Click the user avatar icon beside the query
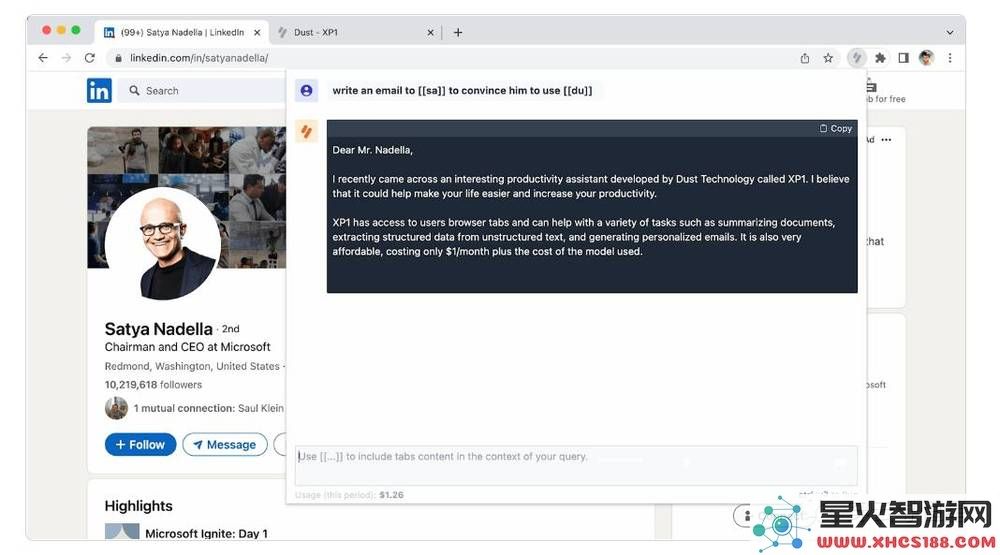Screen dimensions: 1000x555 [306, 91]
